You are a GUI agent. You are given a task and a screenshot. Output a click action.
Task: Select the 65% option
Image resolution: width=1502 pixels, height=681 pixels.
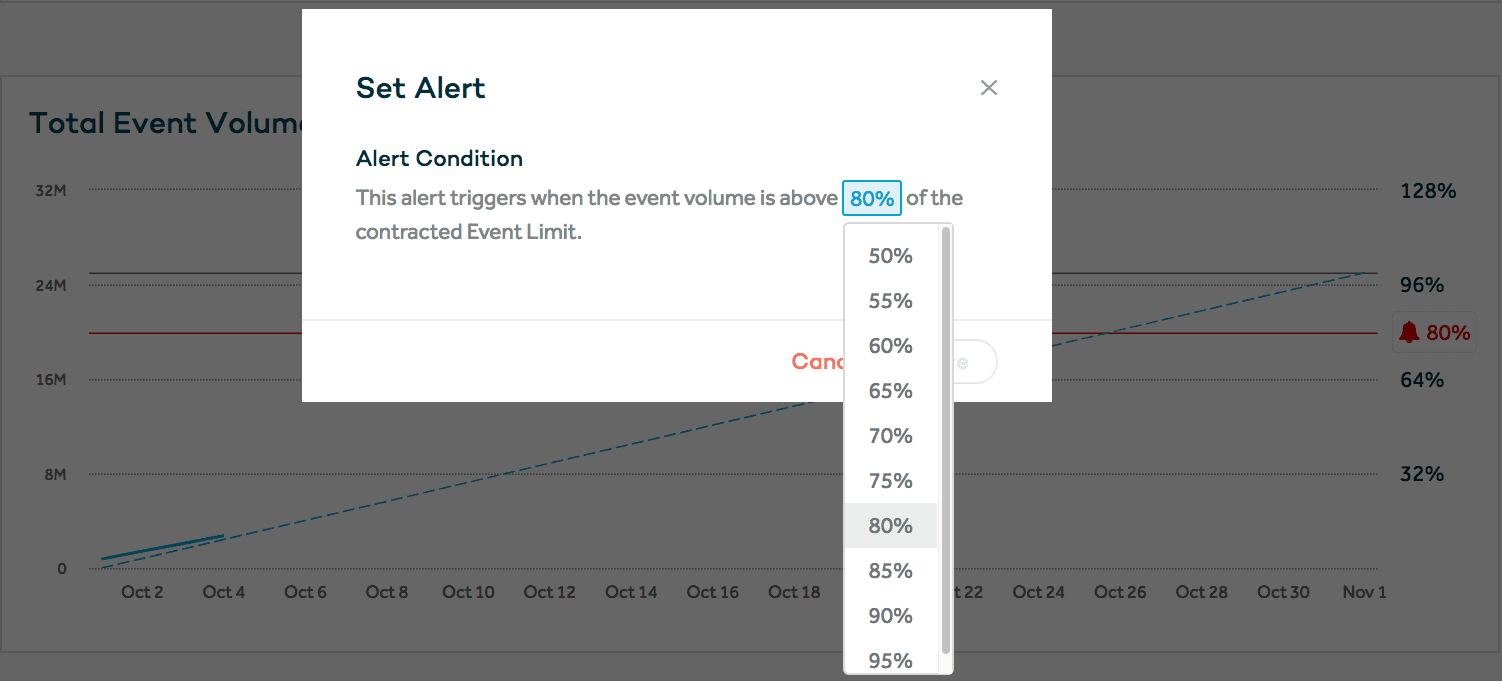click(x=889, y=391)
